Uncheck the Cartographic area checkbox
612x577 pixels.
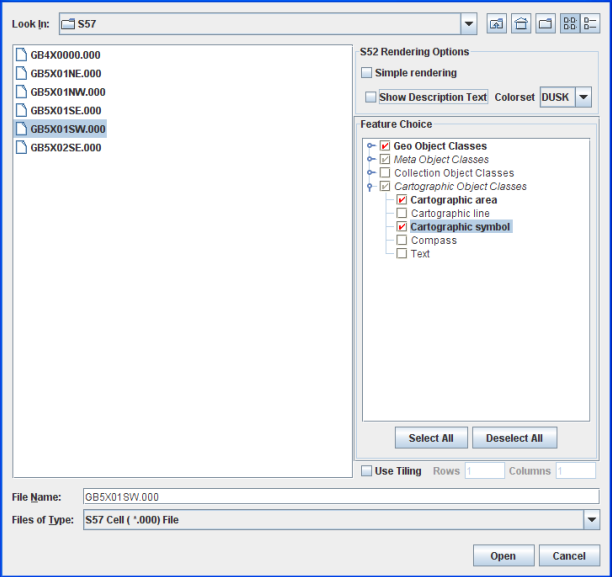pos(402,200)
